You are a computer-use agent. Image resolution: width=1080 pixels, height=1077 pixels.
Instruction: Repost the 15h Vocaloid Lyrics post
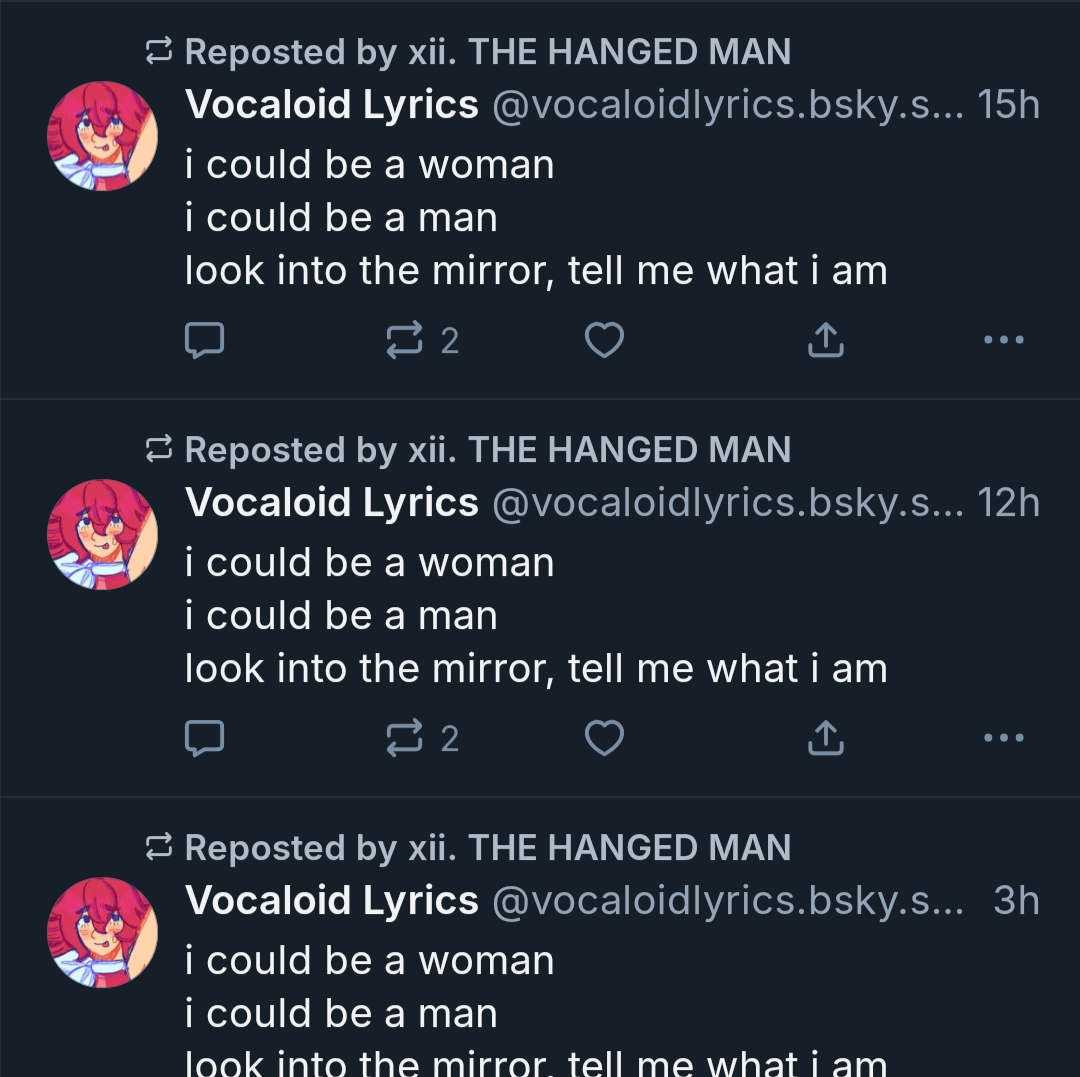pos(405,341)
